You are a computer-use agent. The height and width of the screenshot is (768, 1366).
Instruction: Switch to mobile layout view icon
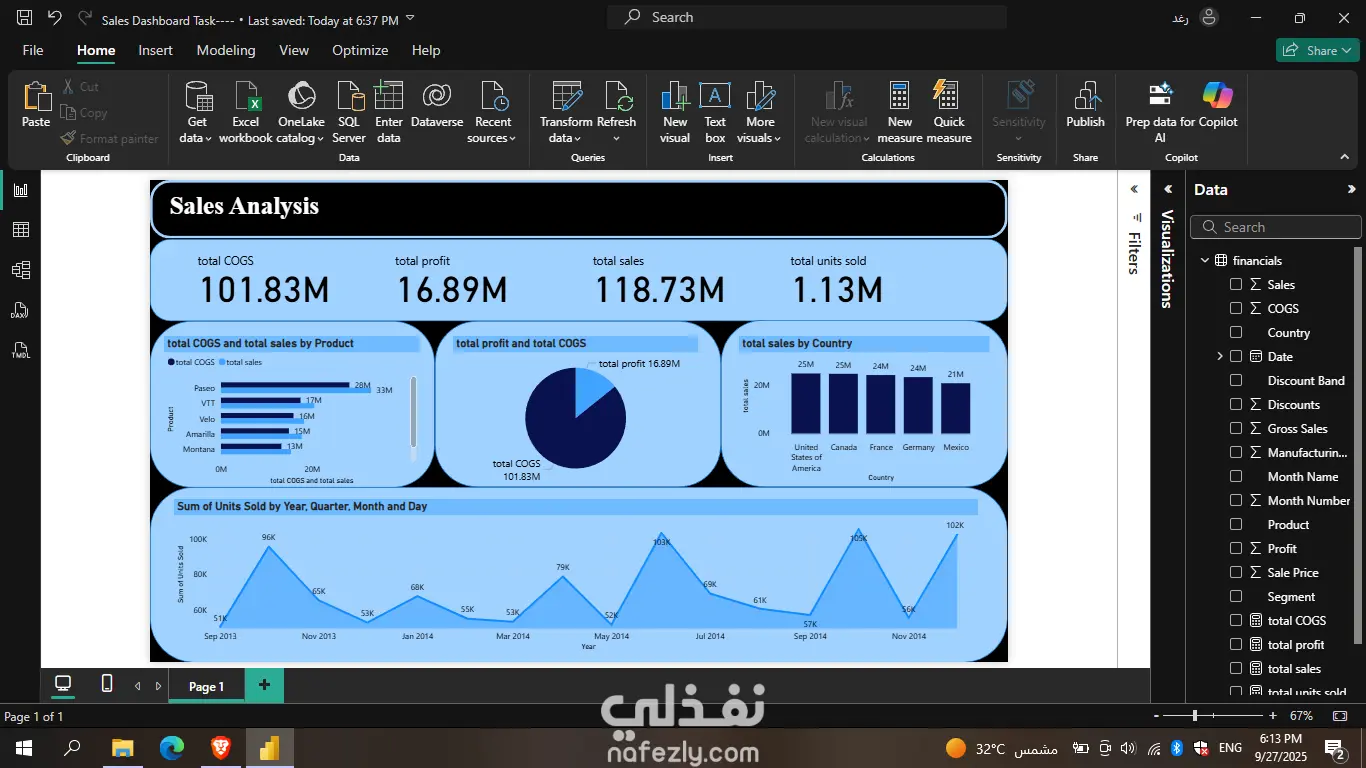pyautogui.click(x=107, y=684)
